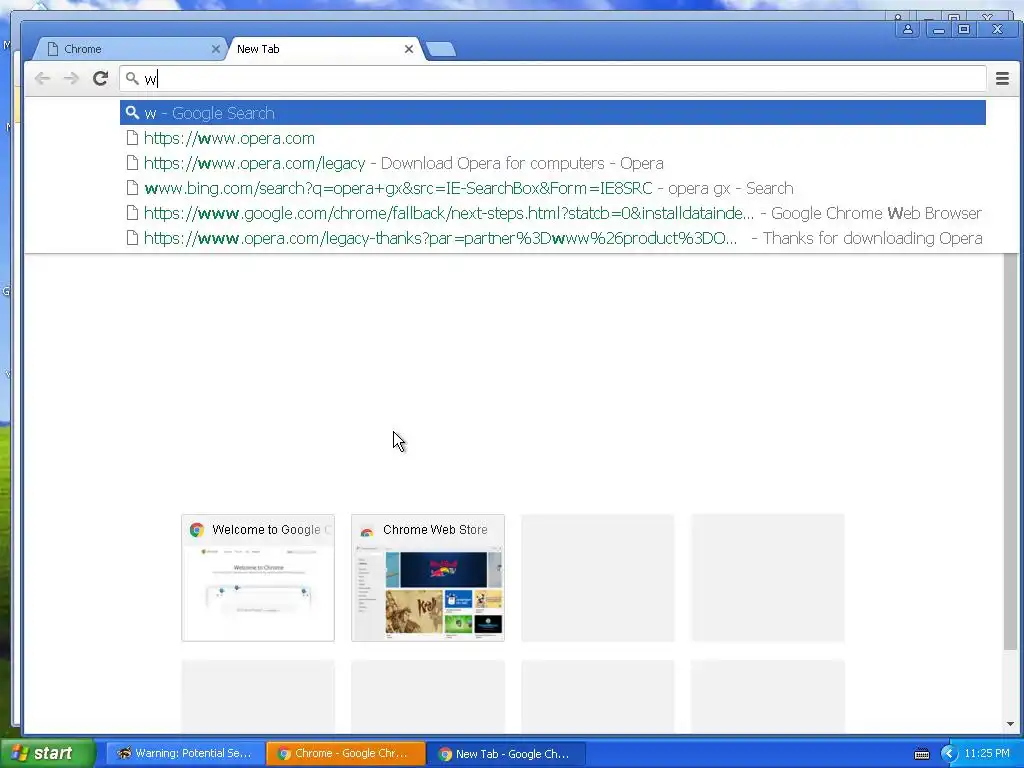The image size is (1024, 768).
Task: Select the https://www.opera.com suggestion
Action: click(552, 138)
